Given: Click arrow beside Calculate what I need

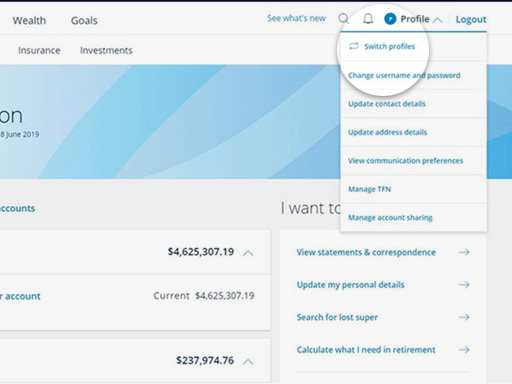Looking at the screenshot, I should pyautogui.click(x=464, y=350).
